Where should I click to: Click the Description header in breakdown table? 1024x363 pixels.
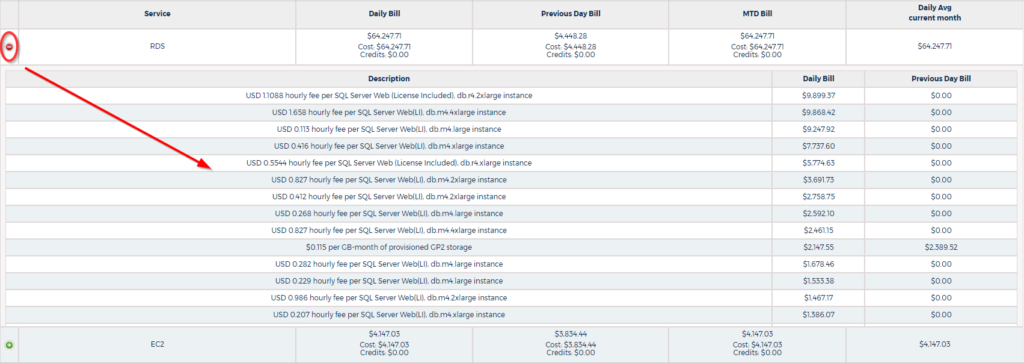[389, 78]
